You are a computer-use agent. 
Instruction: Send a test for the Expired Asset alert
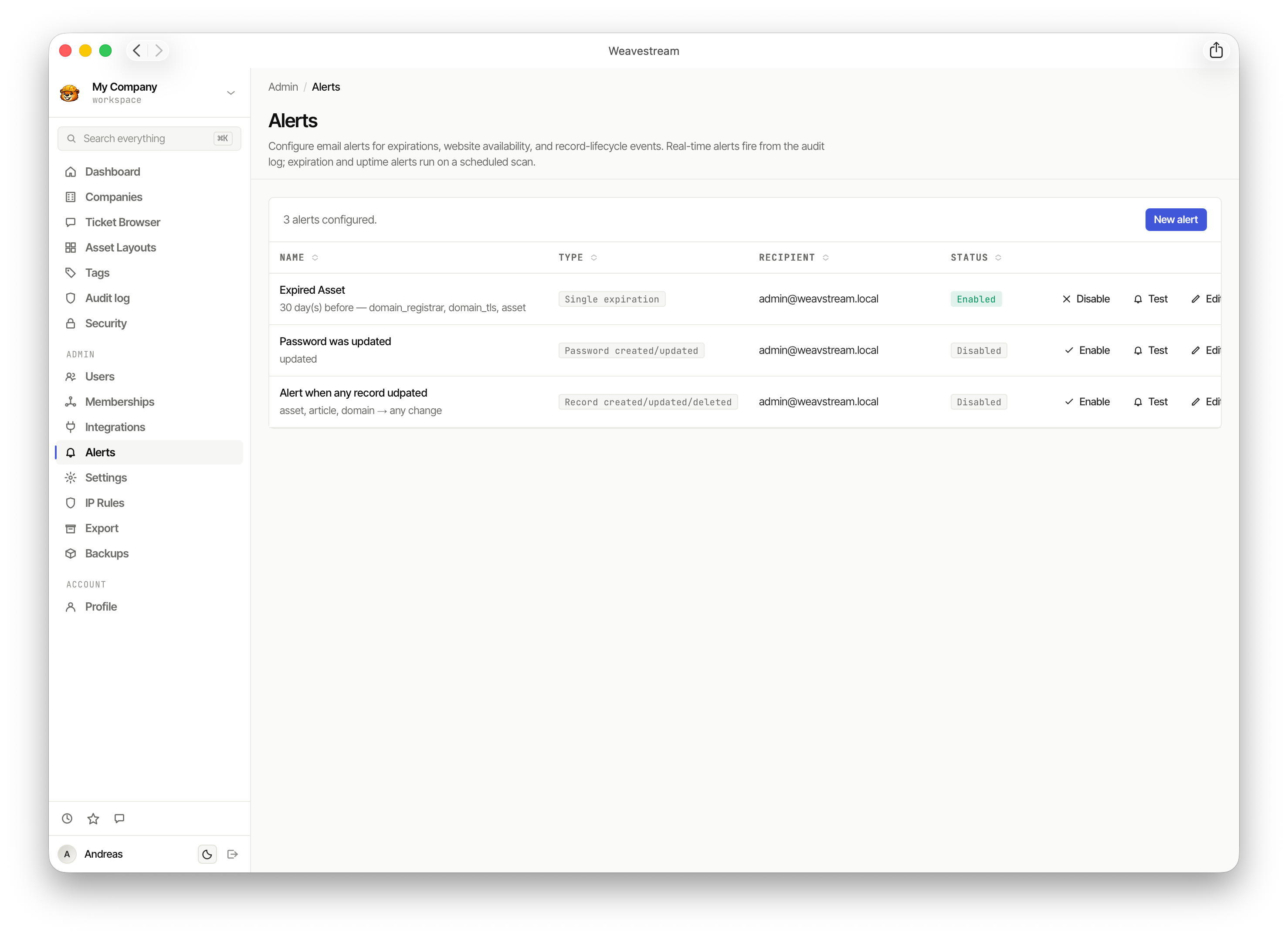coord(1151,299)
